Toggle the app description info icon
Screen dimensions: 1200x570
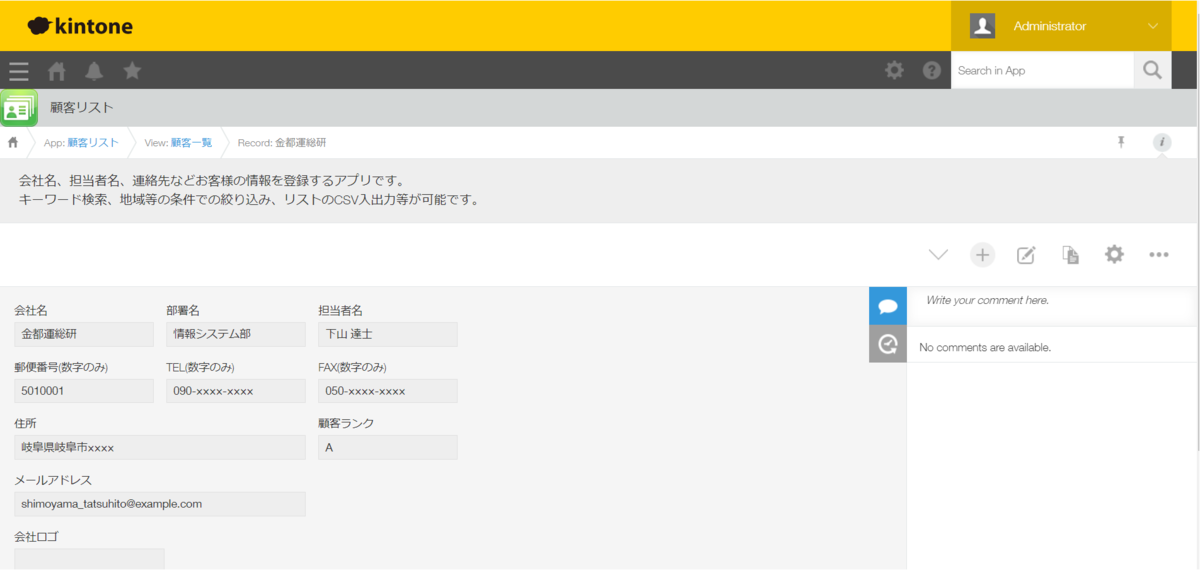coord(1161,143)
